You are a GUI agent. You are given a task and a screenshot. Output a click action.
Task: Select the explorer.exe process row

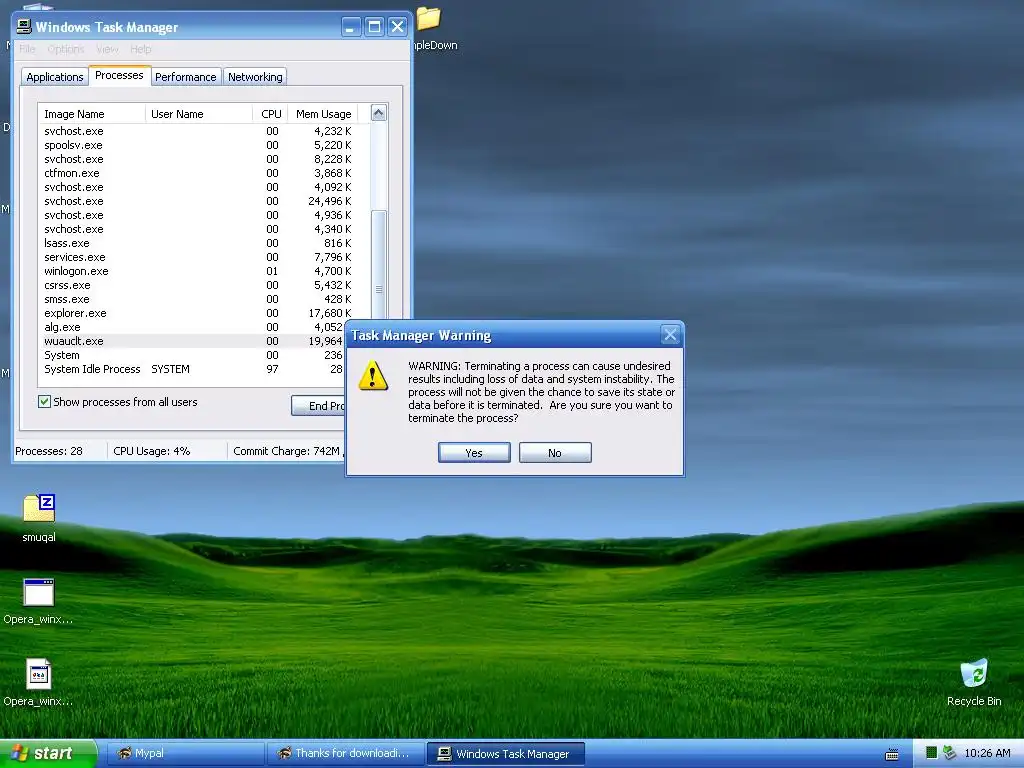pos(198,313)
